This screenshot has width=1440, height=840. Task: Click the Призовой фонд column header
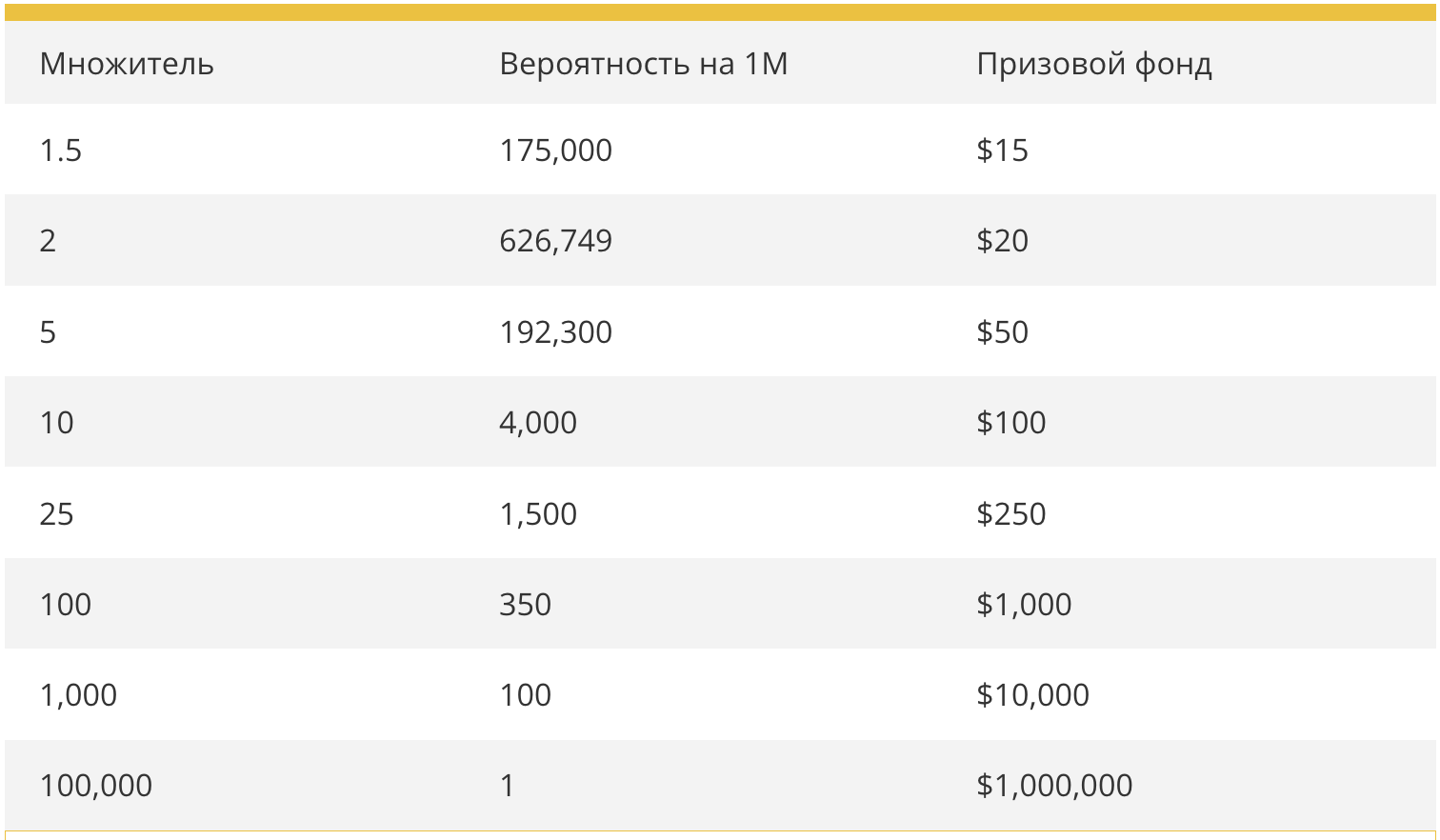(x=1094, y=64)
